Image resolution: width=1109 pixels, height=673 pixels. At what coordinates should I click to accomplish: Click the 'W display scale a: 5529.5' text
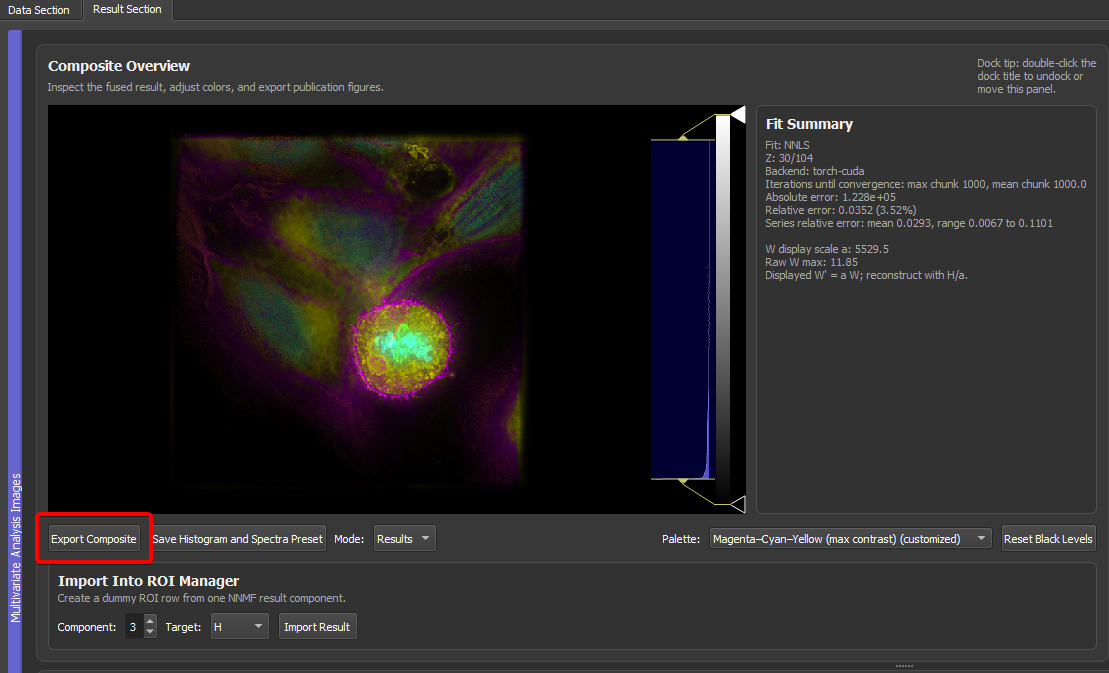[x=827, y=249]
